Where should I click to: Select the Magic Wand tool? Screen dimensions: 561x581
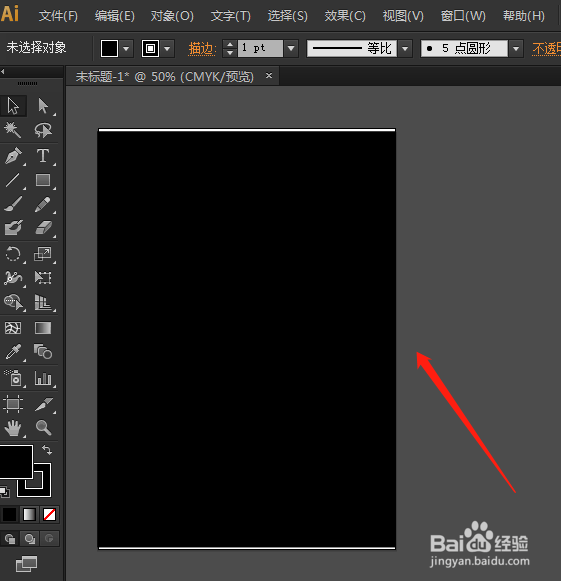point(12,130)
